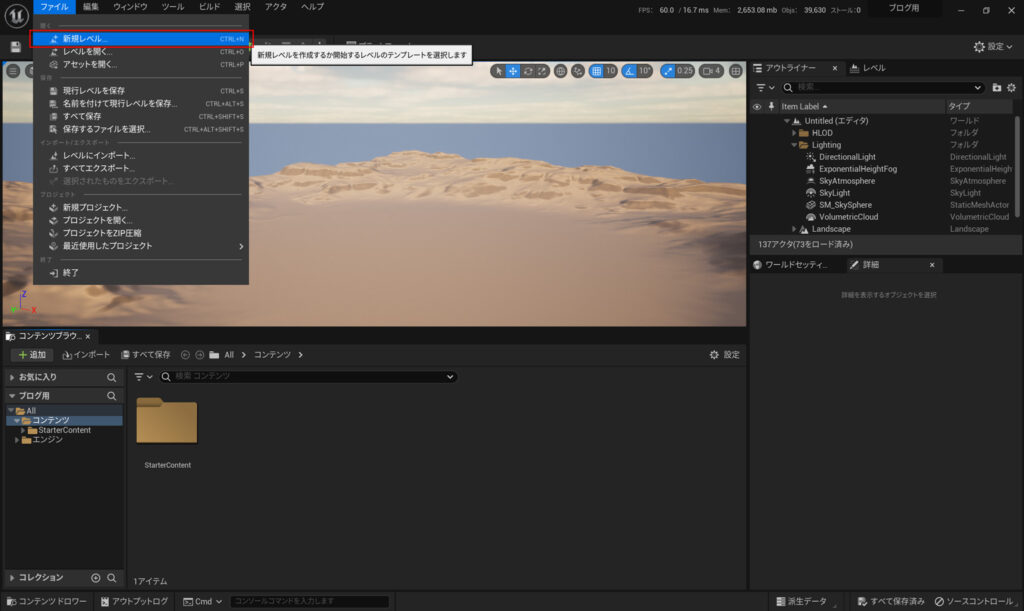The width and height of the screenshot is (1024, 611).
Task: Expand the Landscape folder in outliner
Action: pyautogui.click(x=794, y=229)
